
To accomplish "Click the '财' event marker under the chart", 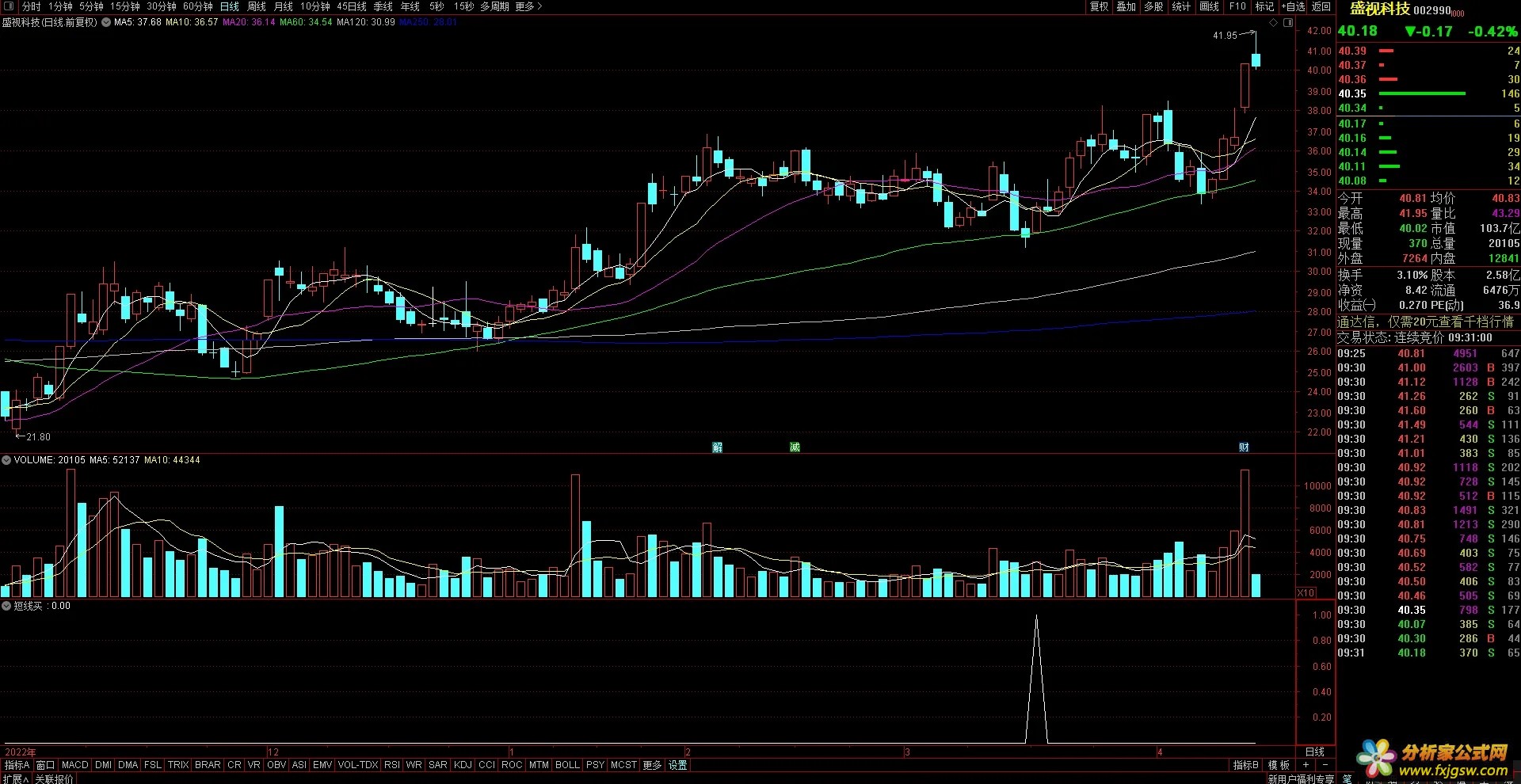I will click(x=1244, y=447).
